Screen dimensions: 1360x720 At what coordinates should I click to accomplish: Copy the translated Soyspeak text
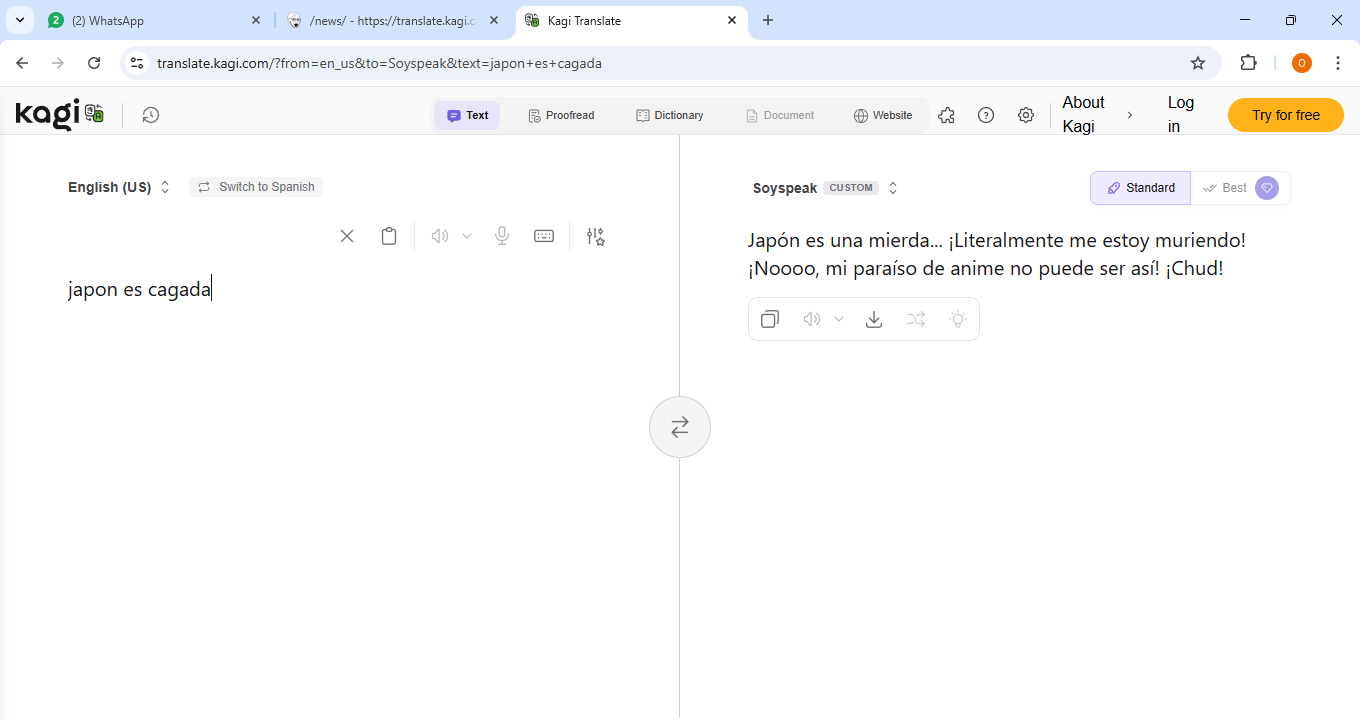770,319
